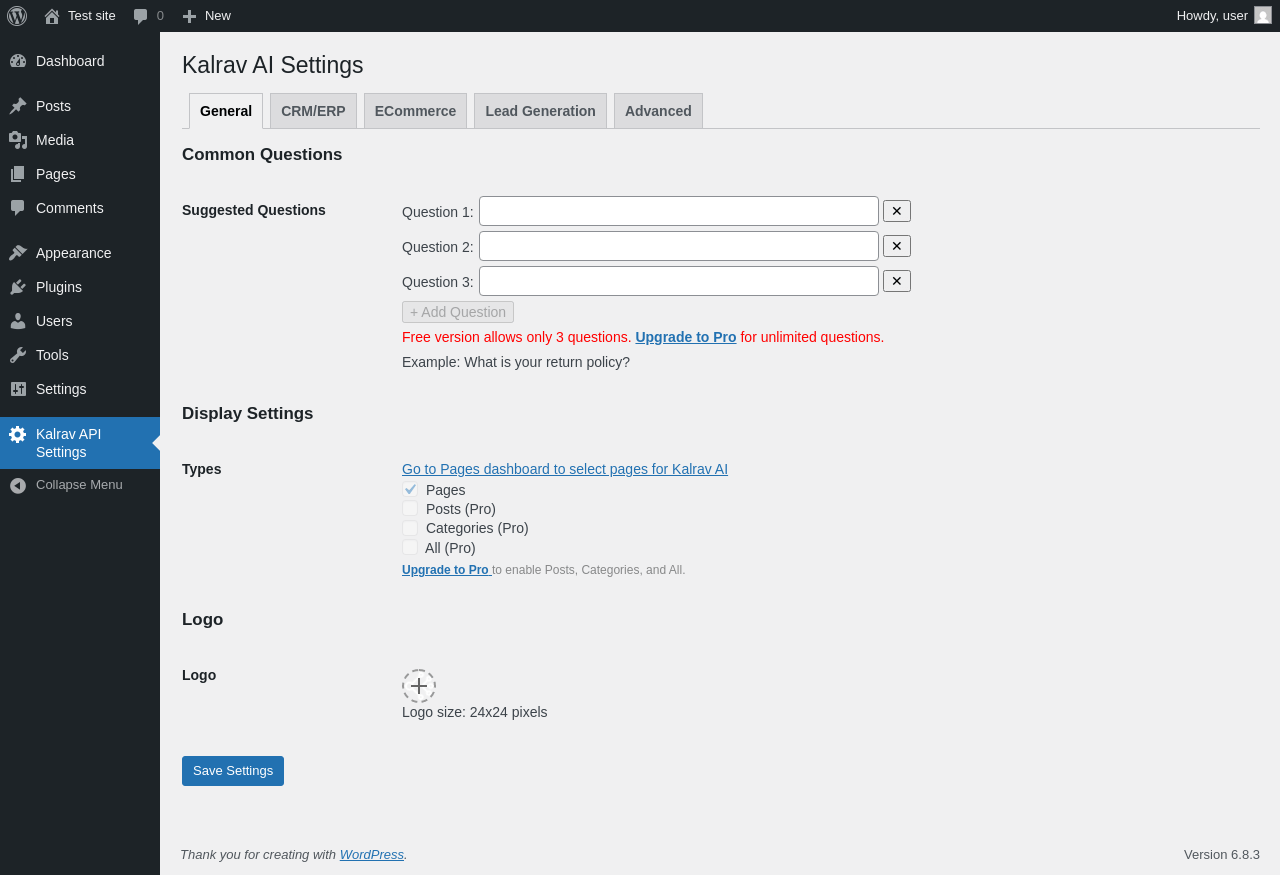Enable the Categories (Pro) checkbox
The height and width of the screenshot is (875, 1280).
click(410, 528)
